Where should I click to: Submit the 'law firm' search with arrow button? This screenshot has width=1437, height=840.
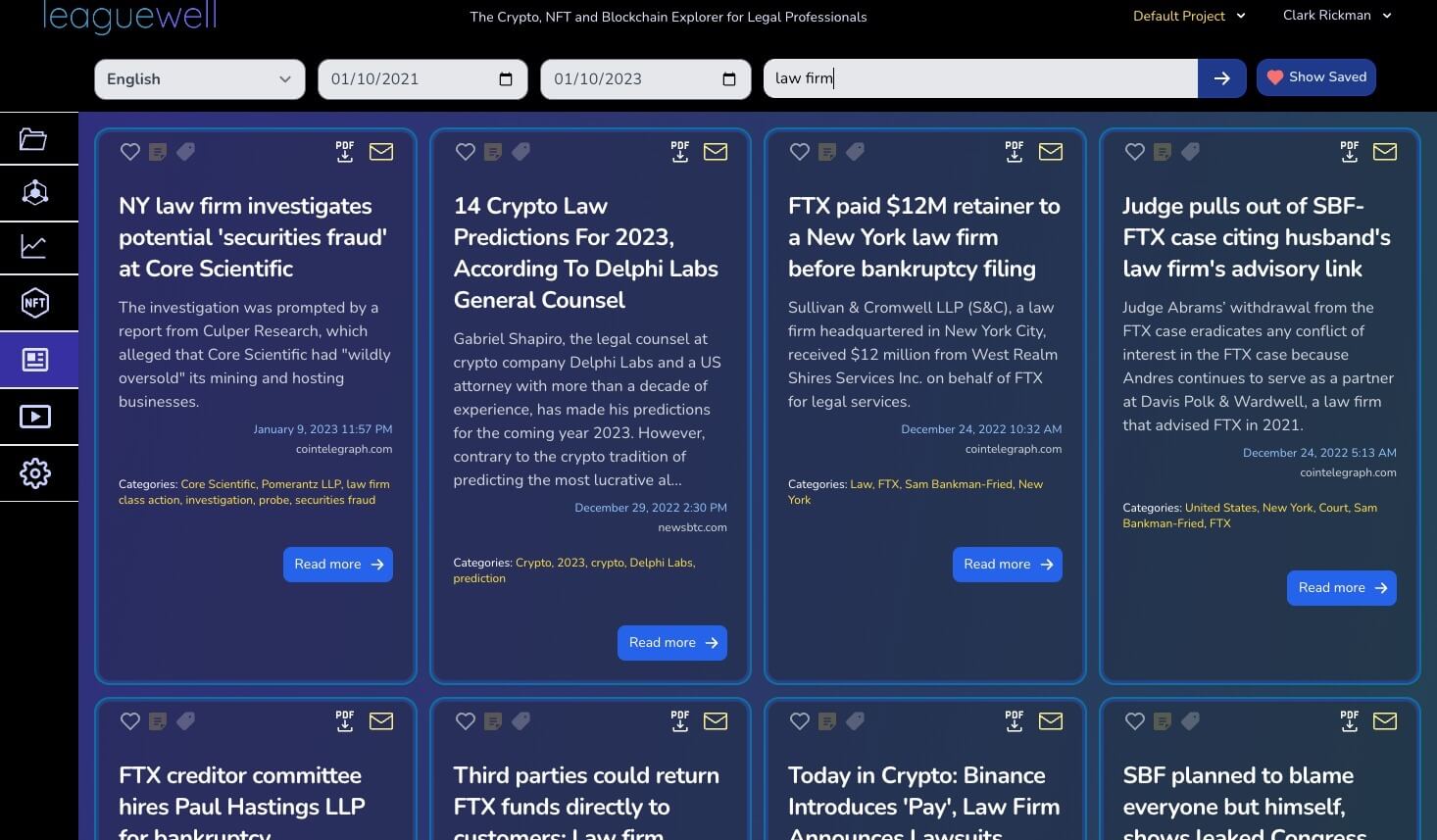pyautogui.click(x=1222, y=78)
